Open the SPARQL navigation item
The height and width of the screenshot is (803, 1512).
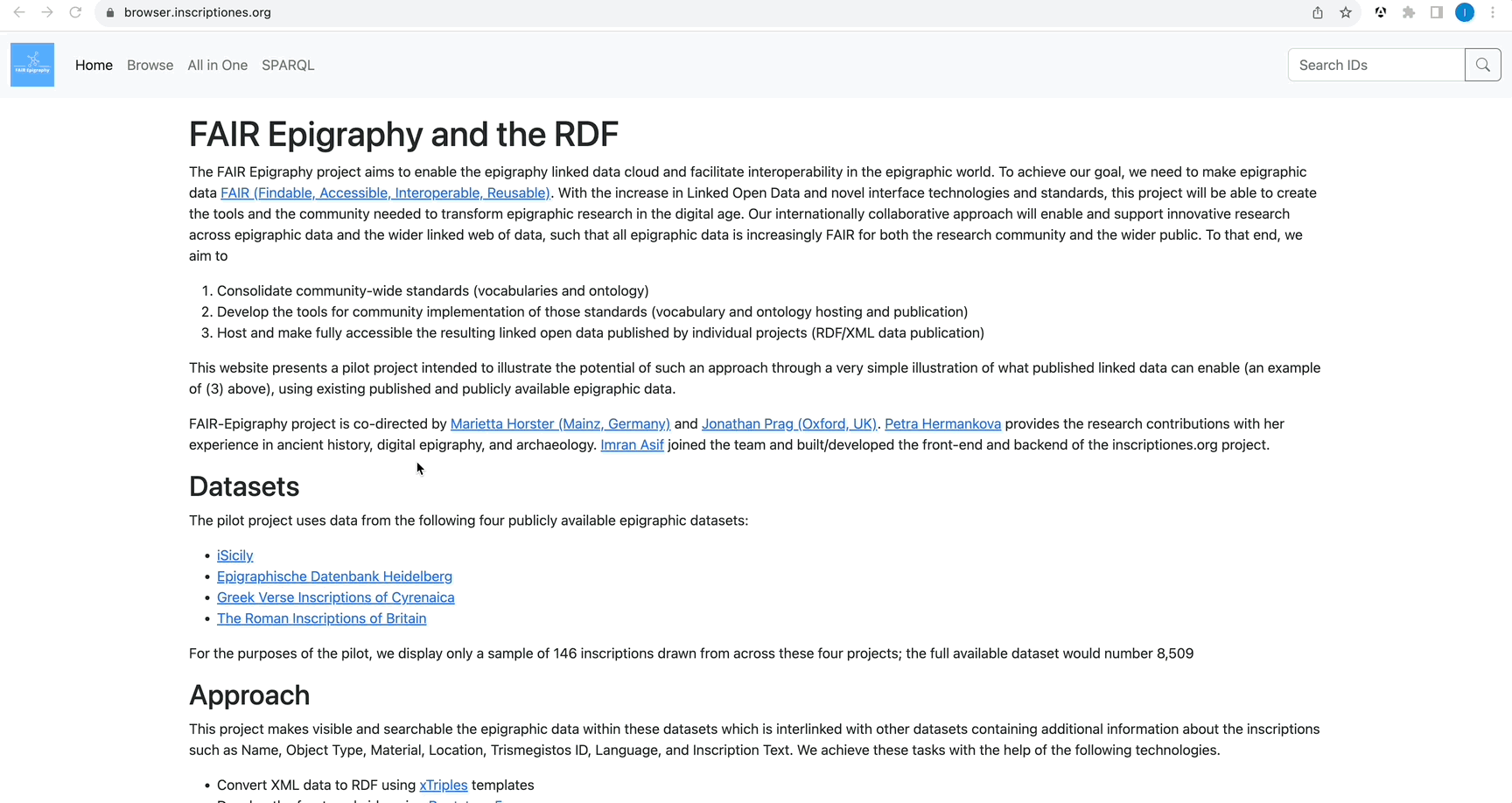click(288, 65)
